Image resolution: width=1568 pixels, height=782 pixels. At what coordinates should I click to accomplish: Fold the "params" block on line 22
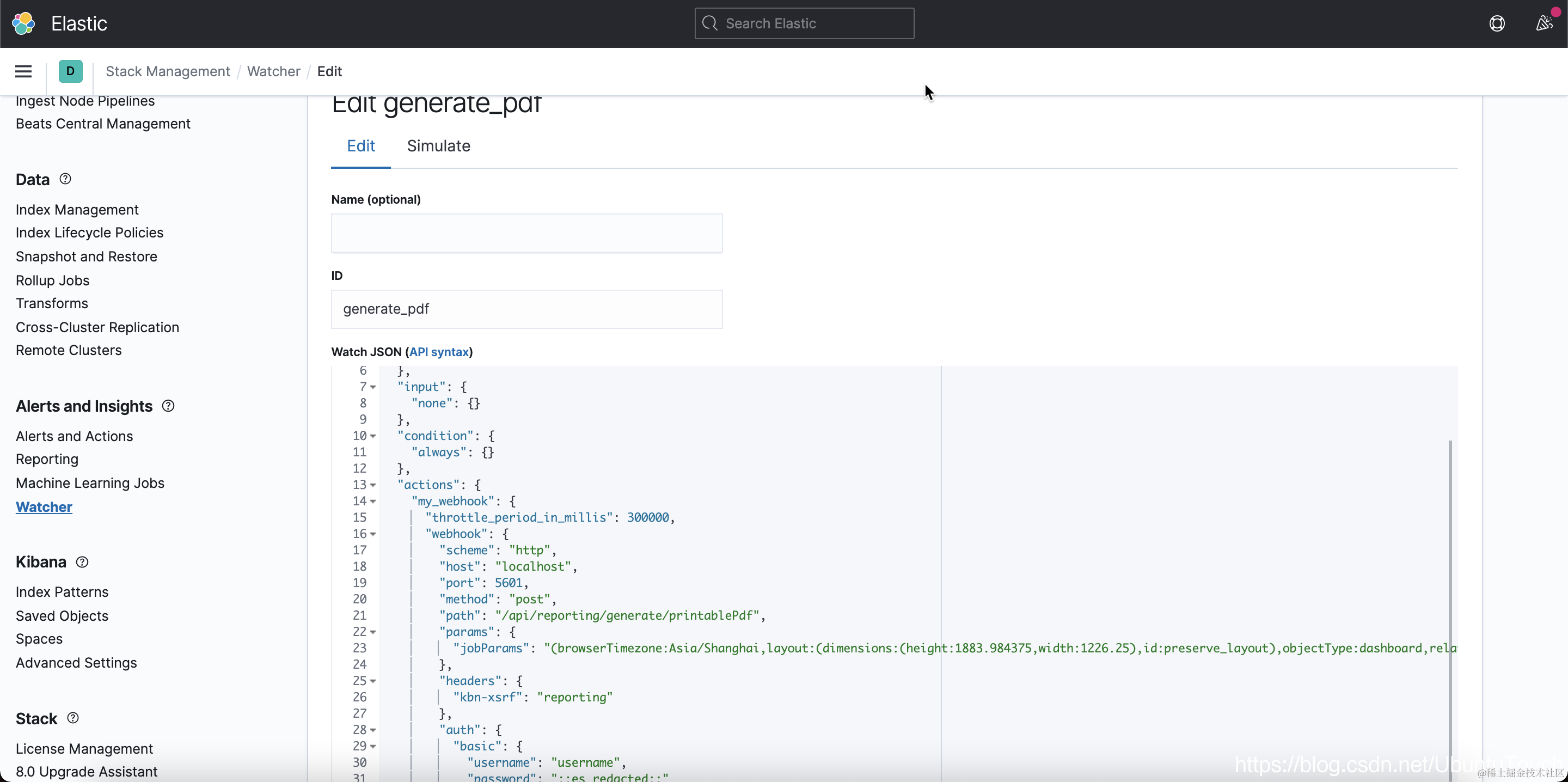373,632
